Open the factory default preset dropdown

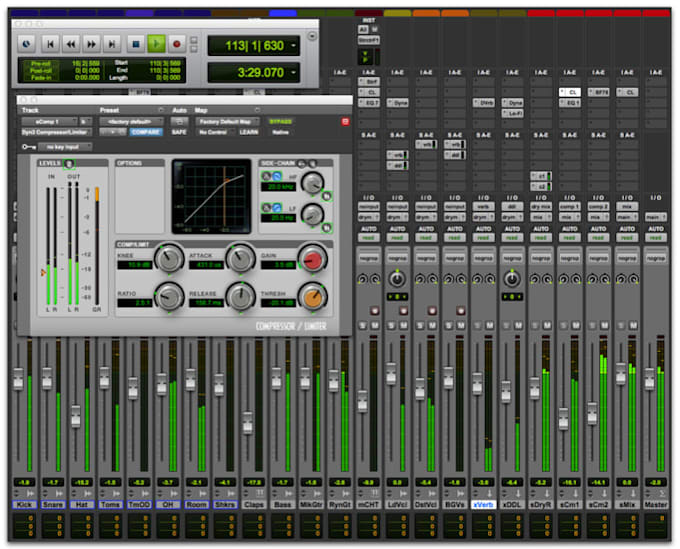point(131,121)
